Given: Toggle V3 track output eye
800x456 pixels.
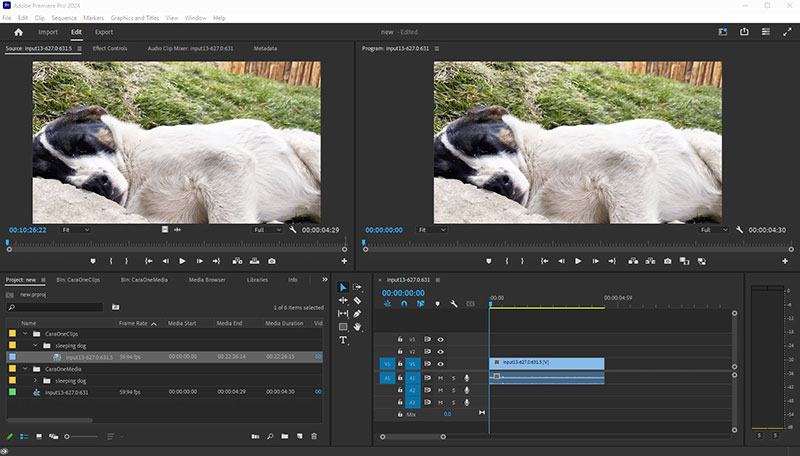Looking at the screenshot, I should 440,340.
